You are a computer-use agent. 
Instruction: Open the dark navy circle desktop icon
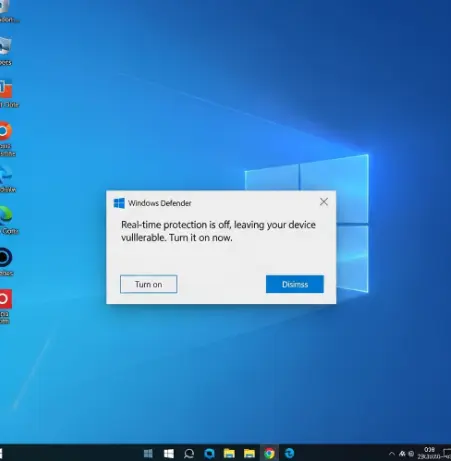click(5, 257)
